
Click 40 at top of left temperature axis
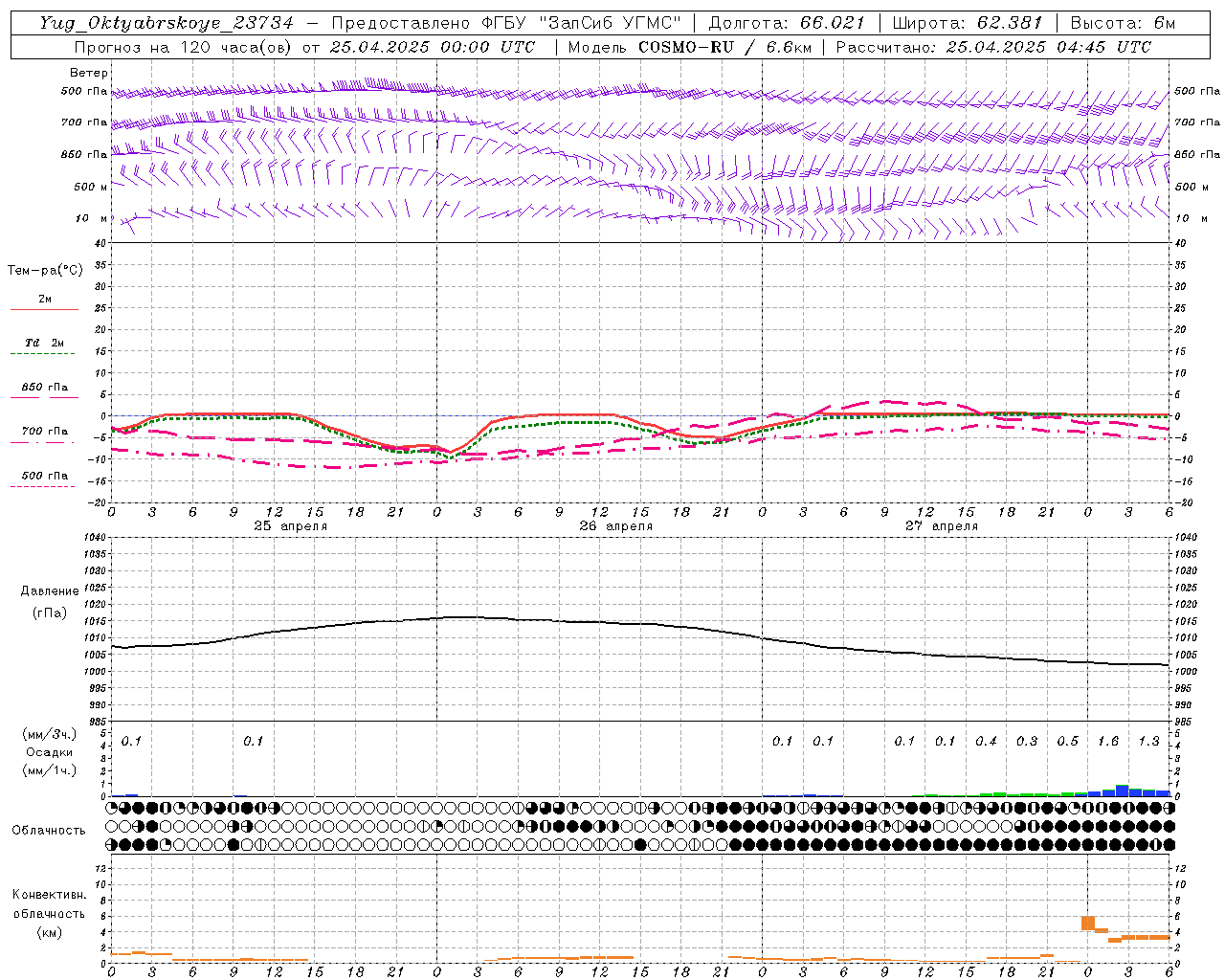point(100,243)
